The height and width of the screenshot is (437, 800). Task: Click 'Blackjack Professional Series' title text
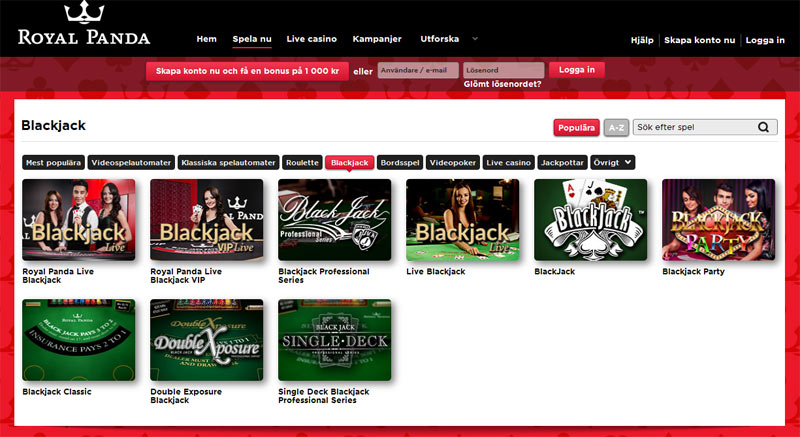pos(324,276)
